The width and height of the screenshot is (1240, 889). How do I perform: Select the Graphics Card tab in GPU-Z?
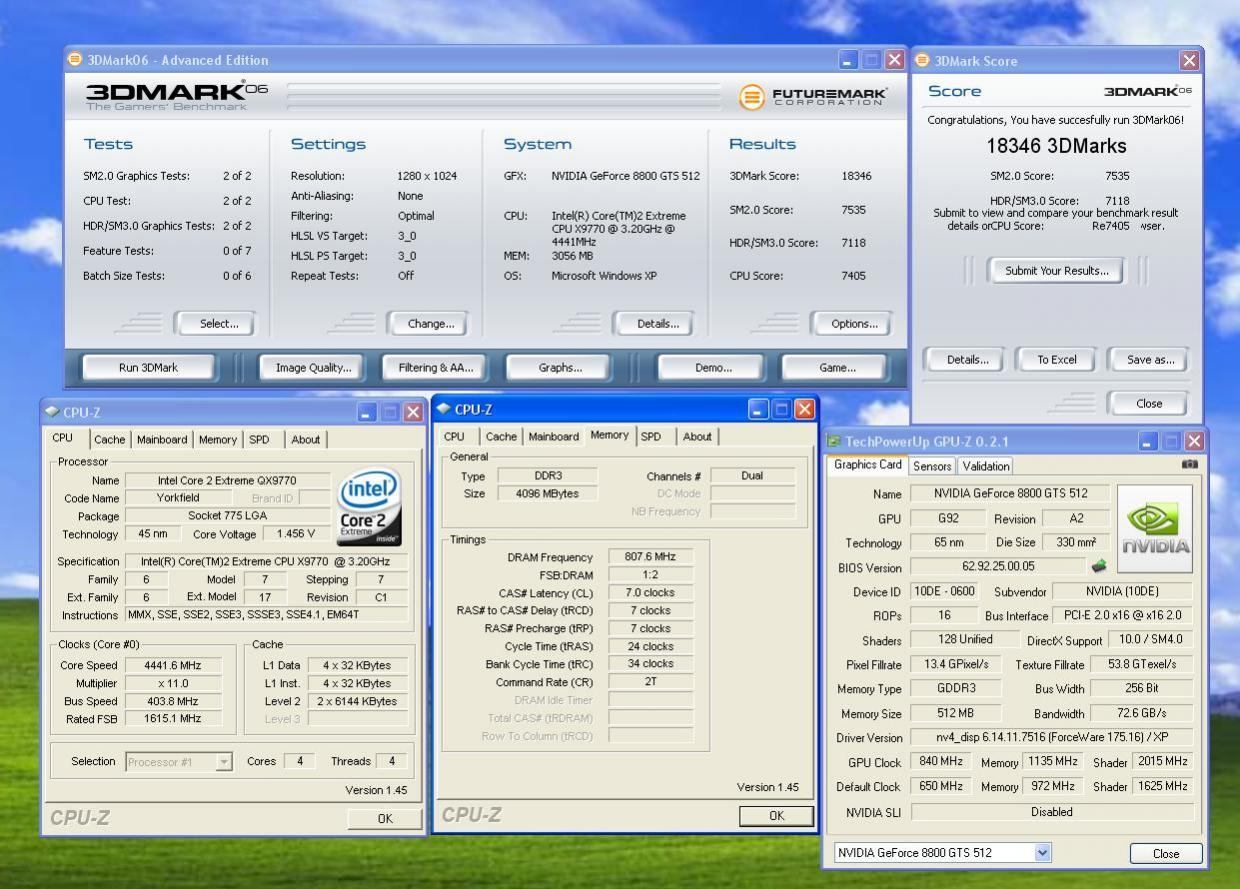pyautogui.click(x=868, y=465)
